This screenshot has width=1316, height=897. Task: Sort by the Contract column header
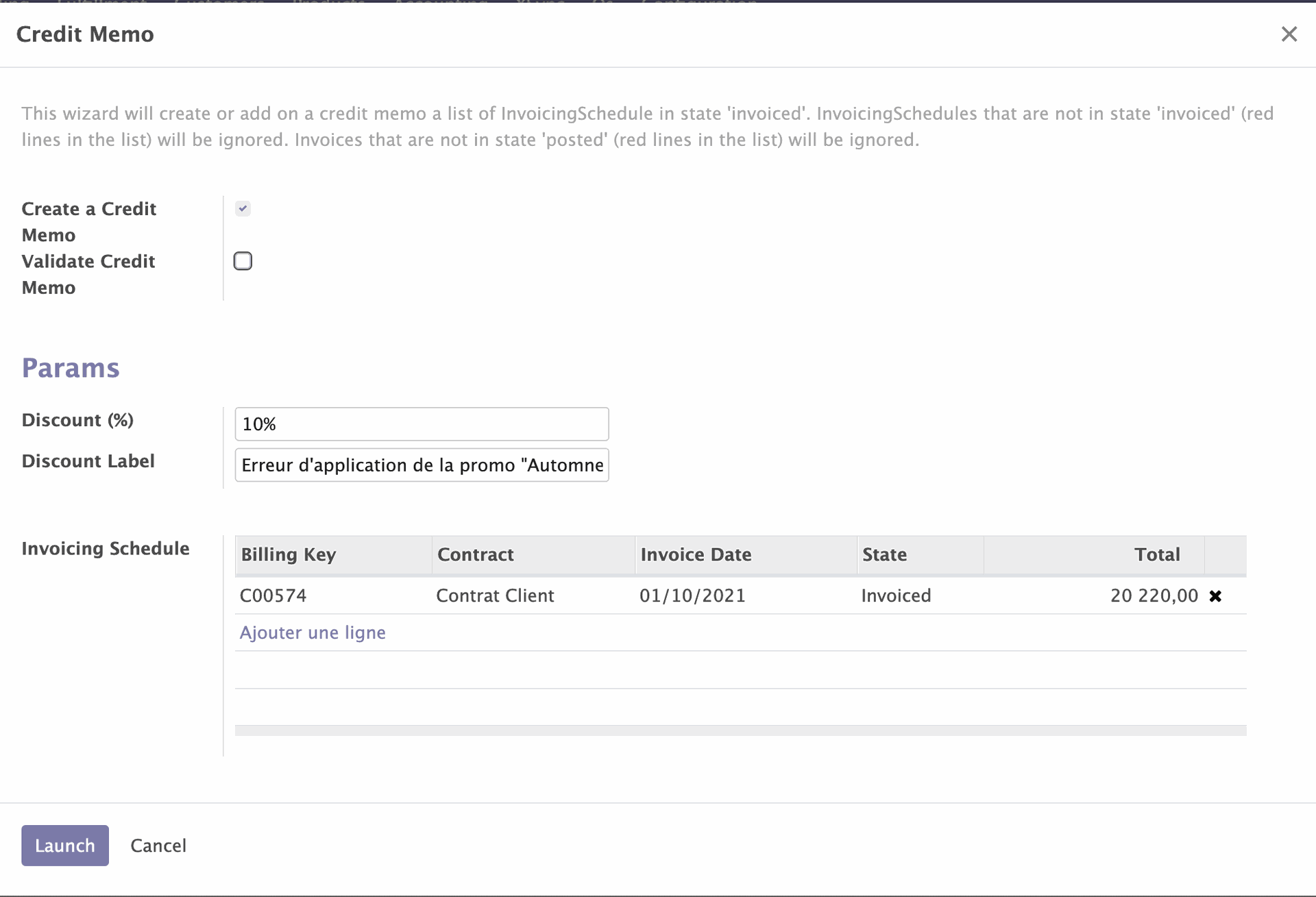[476, 554]
